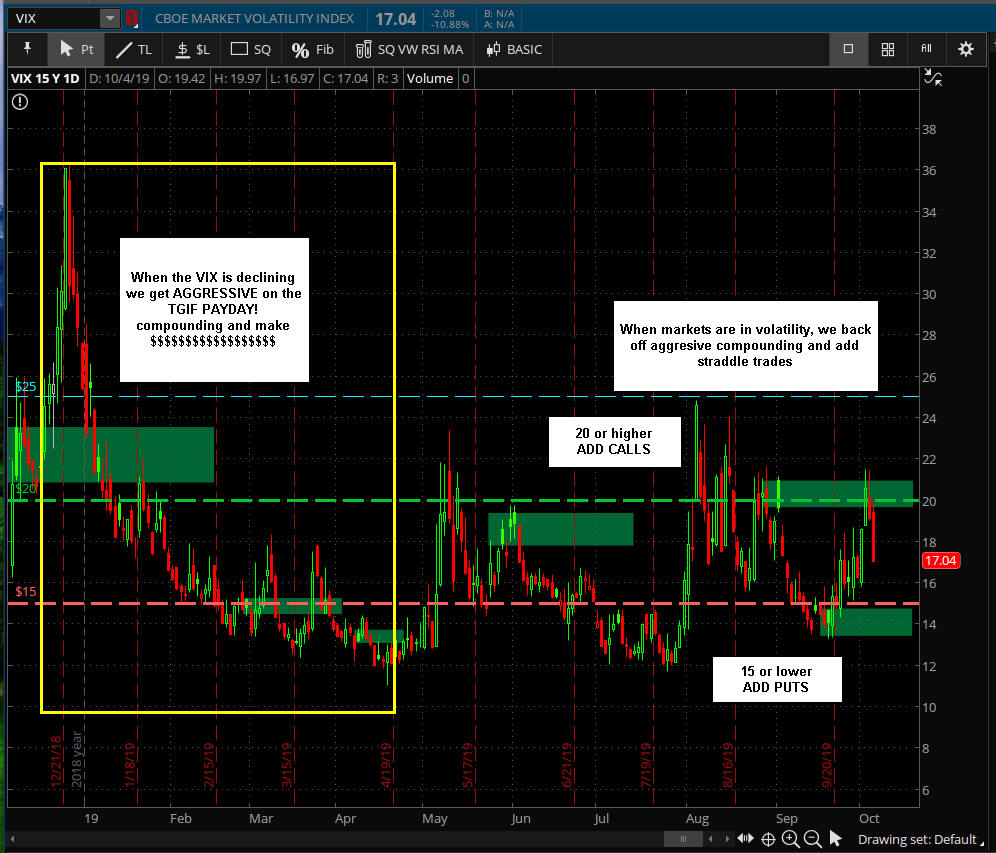This screenshot has height=853, width=996.
Task: Pin the drawing toolbar with the pushpin icon
Action: tap(27, 49)
